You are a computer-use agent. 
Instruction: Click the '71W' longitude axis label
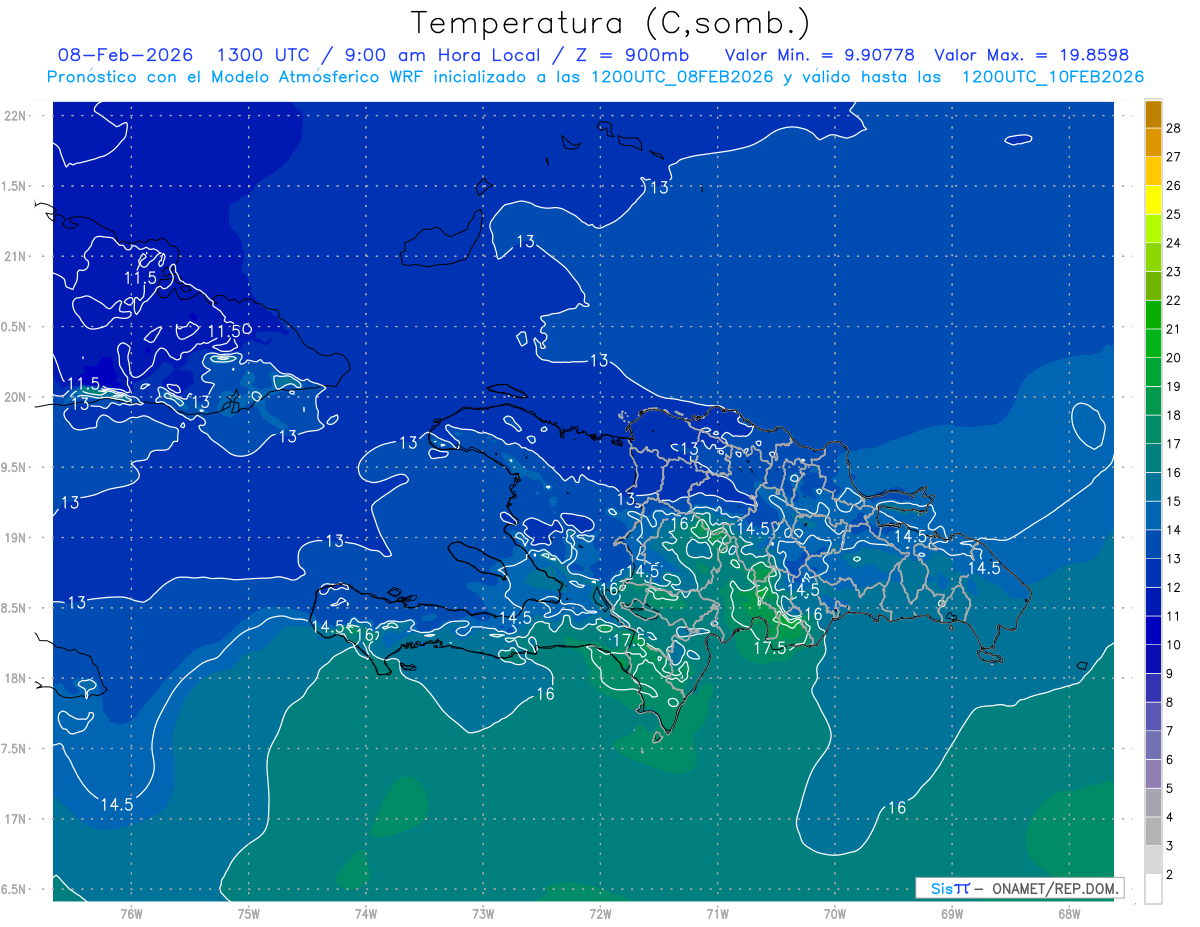(x=717, y=913)
